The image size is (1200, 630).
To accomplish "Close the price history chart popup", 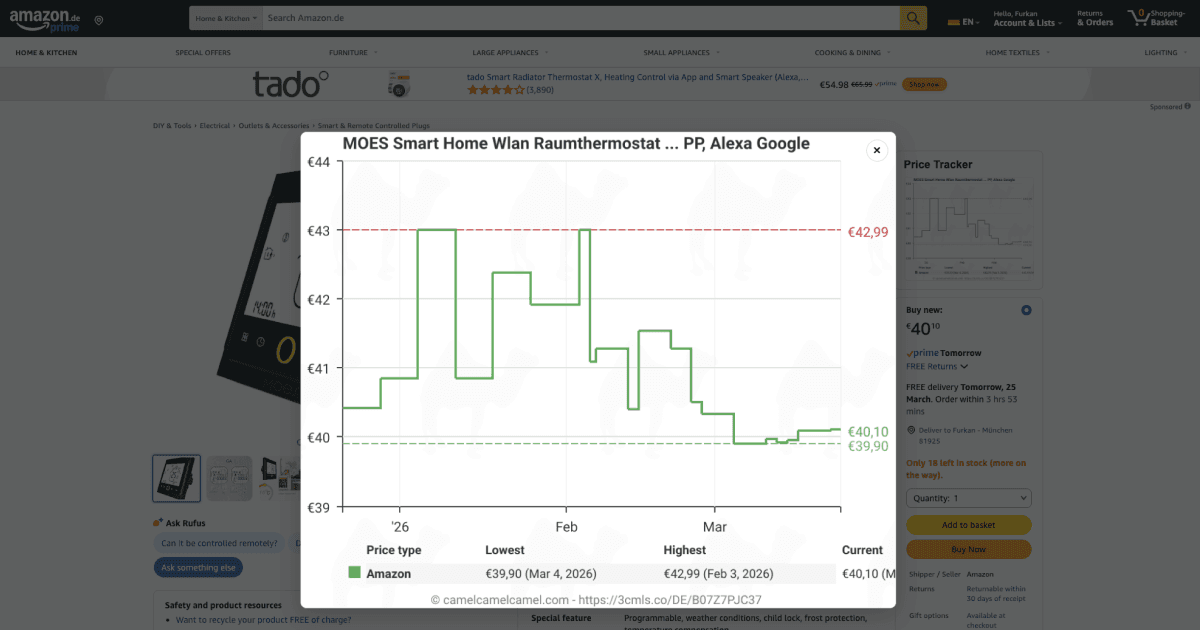I will [876, 150].
